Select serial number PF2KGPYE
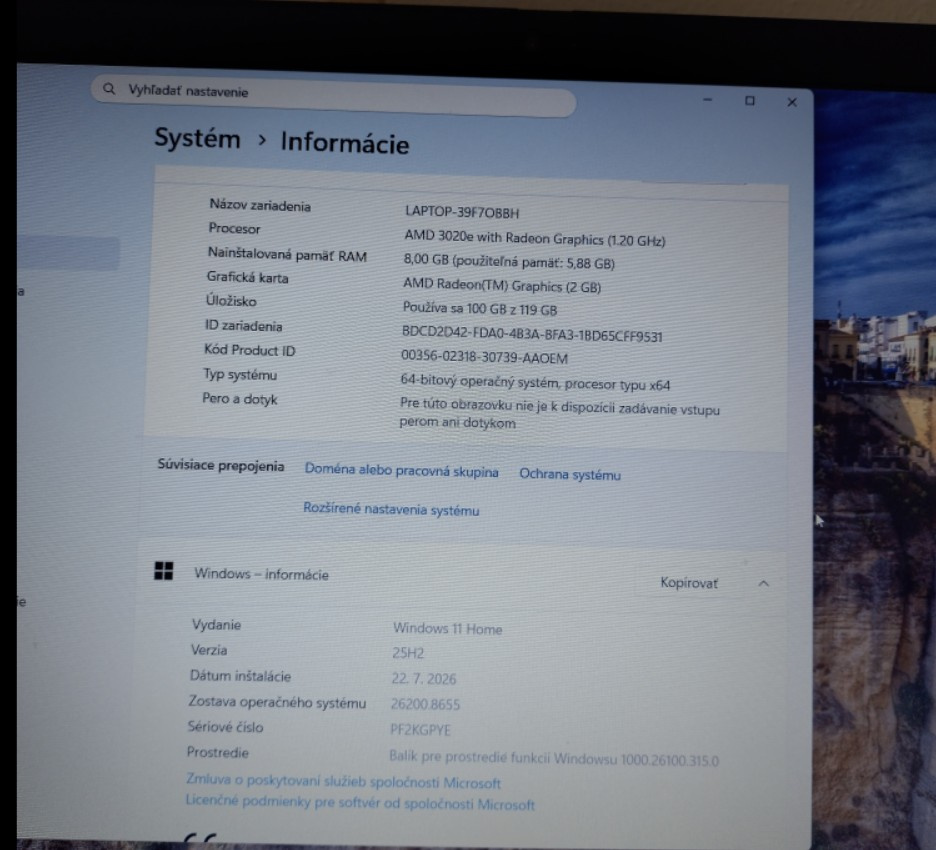The width and height of the screenshot is (936, 850). coord(420,729)
